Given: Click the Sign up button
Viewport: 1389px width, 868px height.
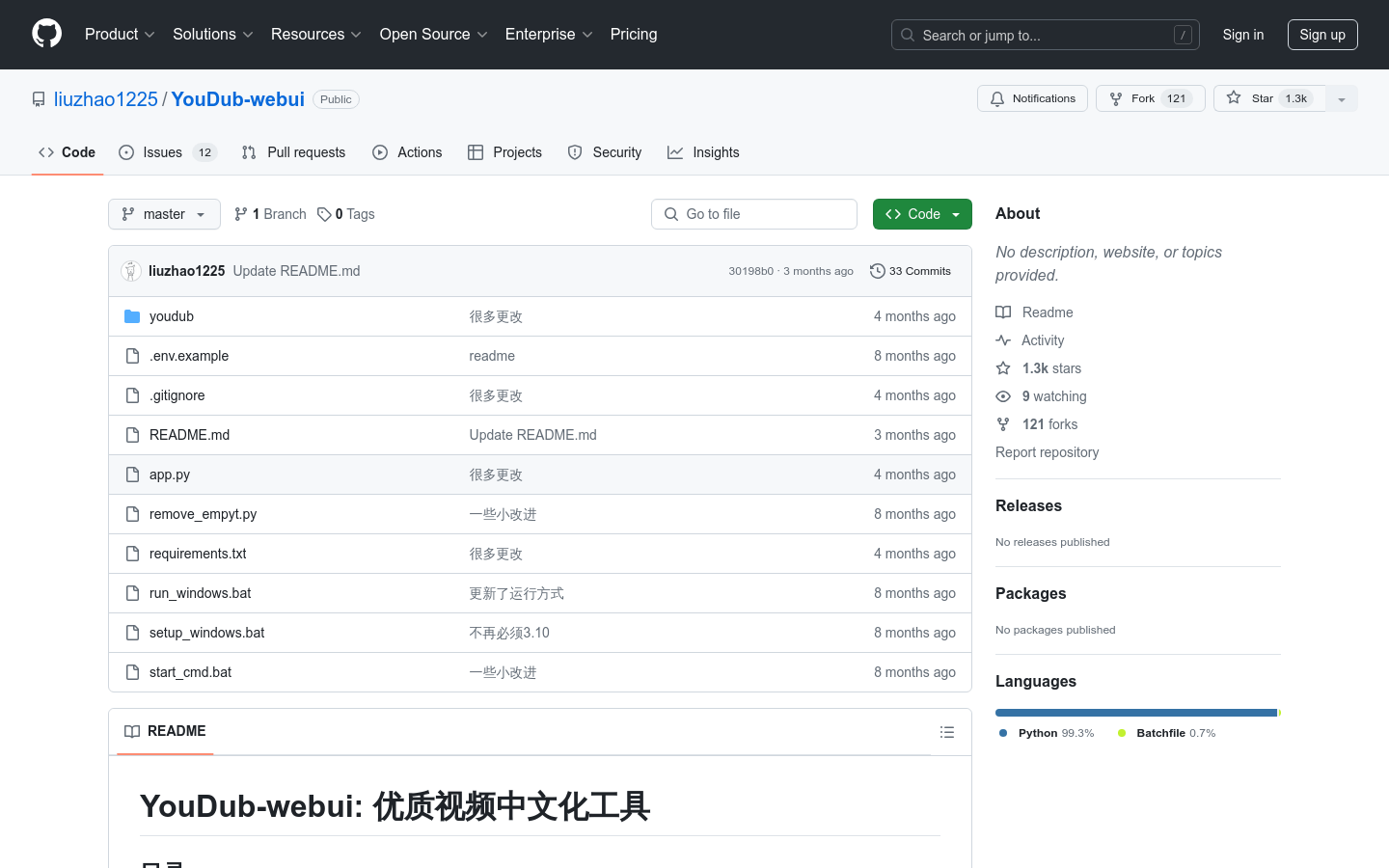Looking at the screenshot, I should tap(1322, 35).
